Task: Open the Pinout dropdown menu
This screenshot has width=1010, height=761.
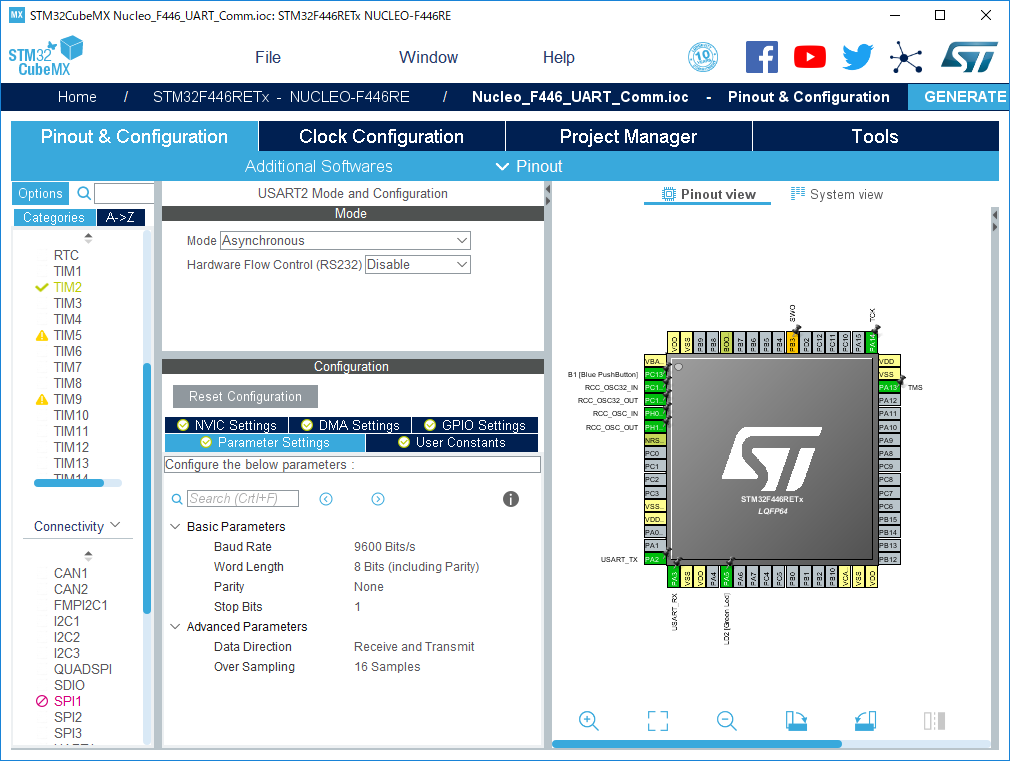Action: click(x=529, y=166)
